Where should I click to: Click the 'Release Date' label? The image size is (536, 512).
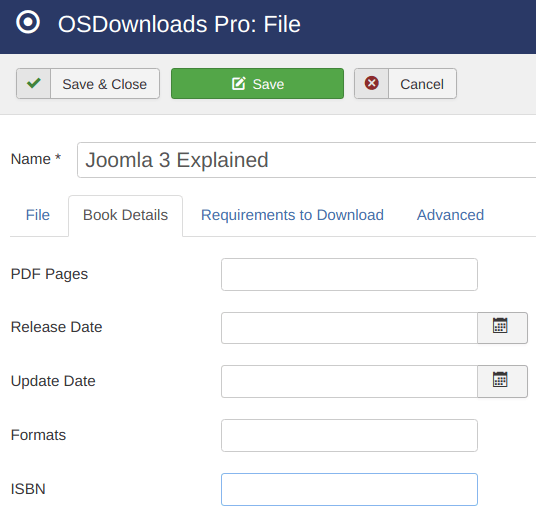(56, 327)
